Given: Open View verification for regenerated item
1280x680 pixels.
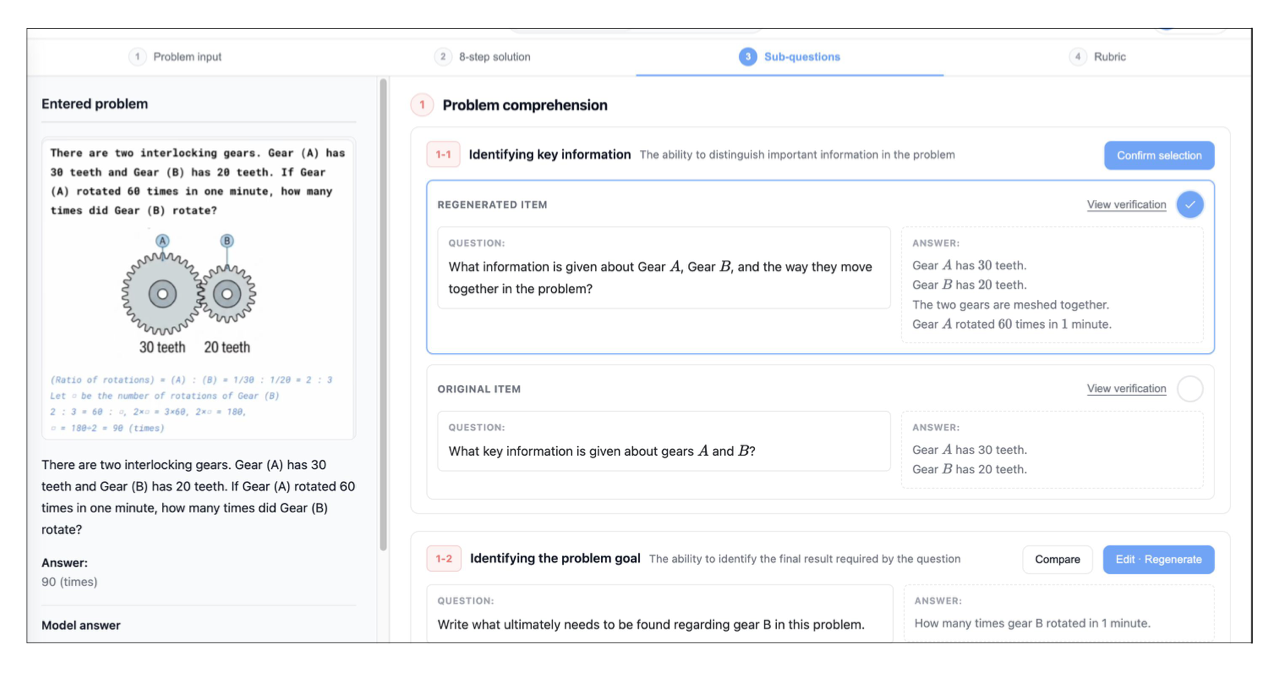Looking at the screenshot, I should tap(1126, 204).
